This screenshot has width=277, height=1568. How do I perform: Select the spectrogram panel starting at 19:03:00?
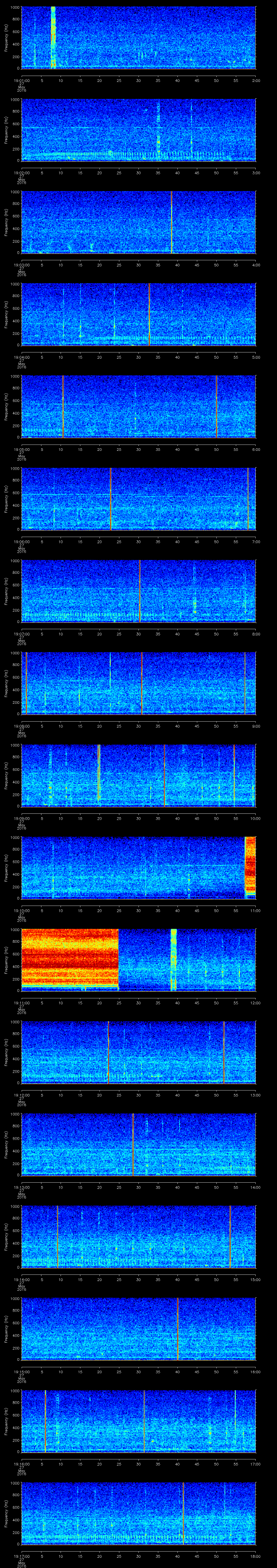click(x=139, y=222)
